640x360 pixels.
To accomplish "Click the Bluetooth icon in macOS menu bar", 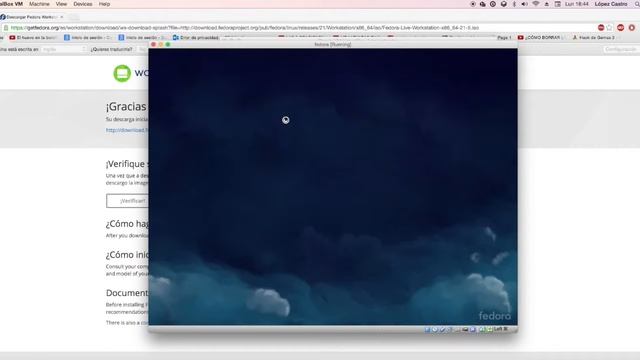I will [x=514, y=4].
